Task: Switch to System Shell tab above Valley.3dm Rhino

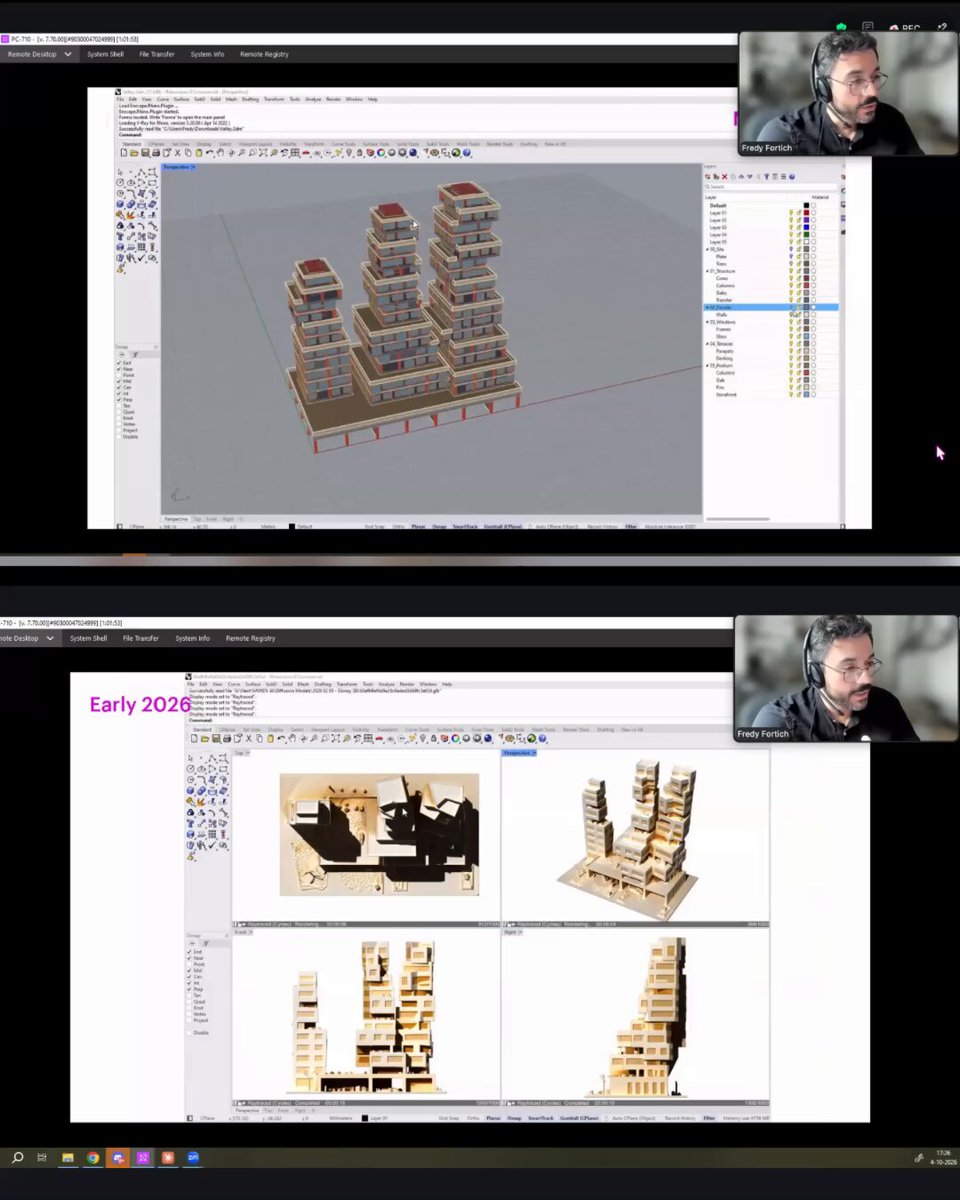Action: [x=105, y=54]
